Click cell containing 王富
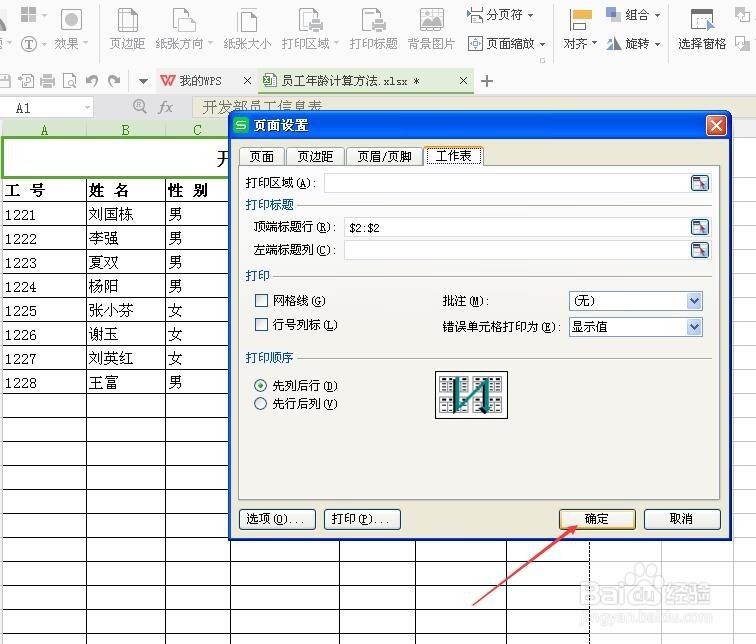Screen dimensions: 756x644 (126, 382)
